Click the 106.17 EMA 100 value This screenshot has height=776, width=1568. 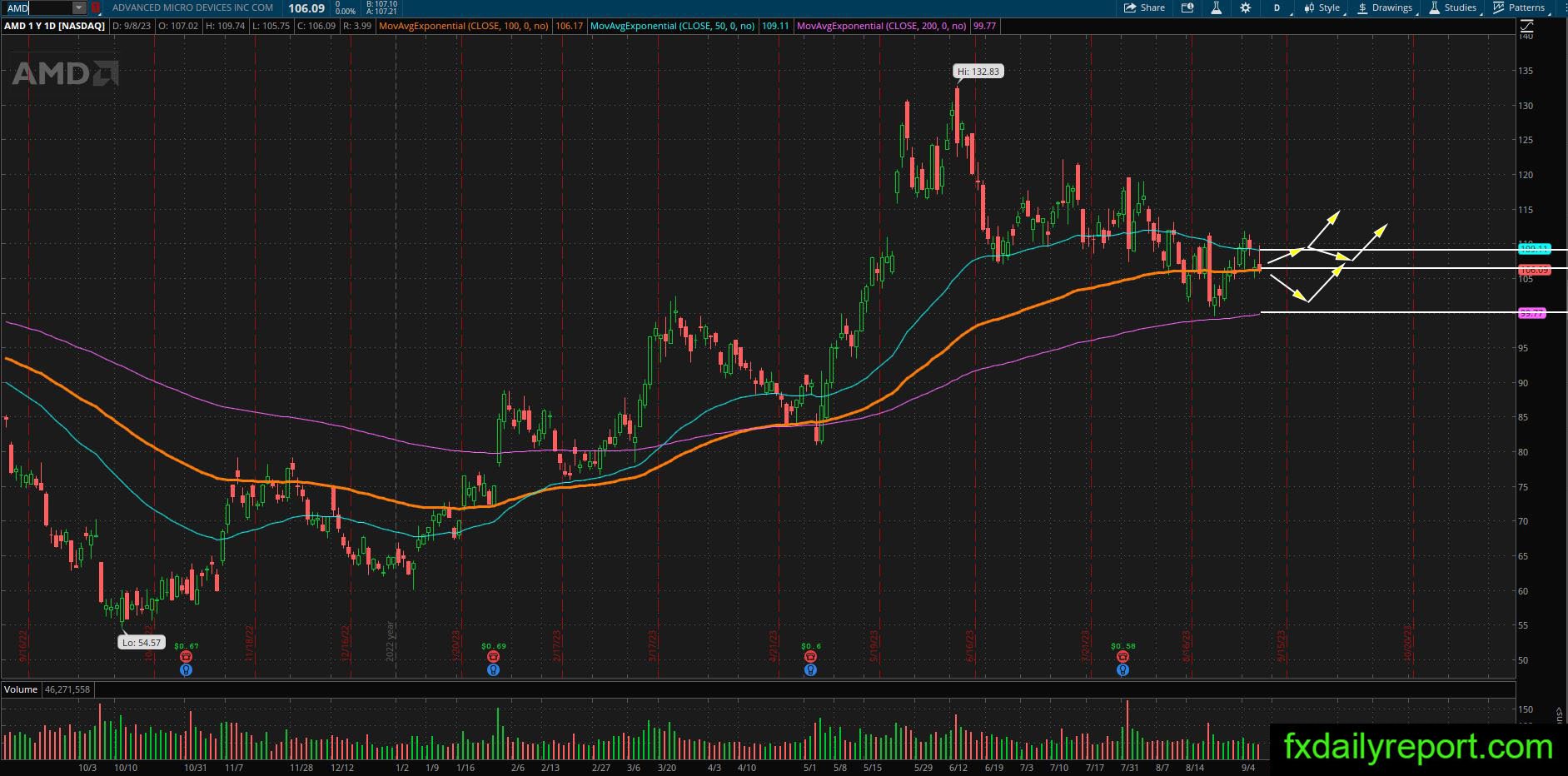[570, 27]
